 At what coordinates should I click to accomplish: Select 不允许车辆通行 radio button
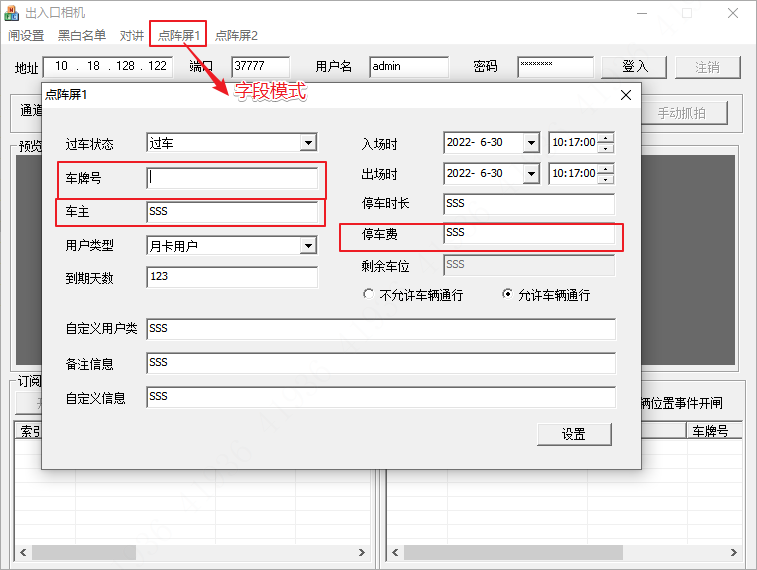[x=369, y=295]
